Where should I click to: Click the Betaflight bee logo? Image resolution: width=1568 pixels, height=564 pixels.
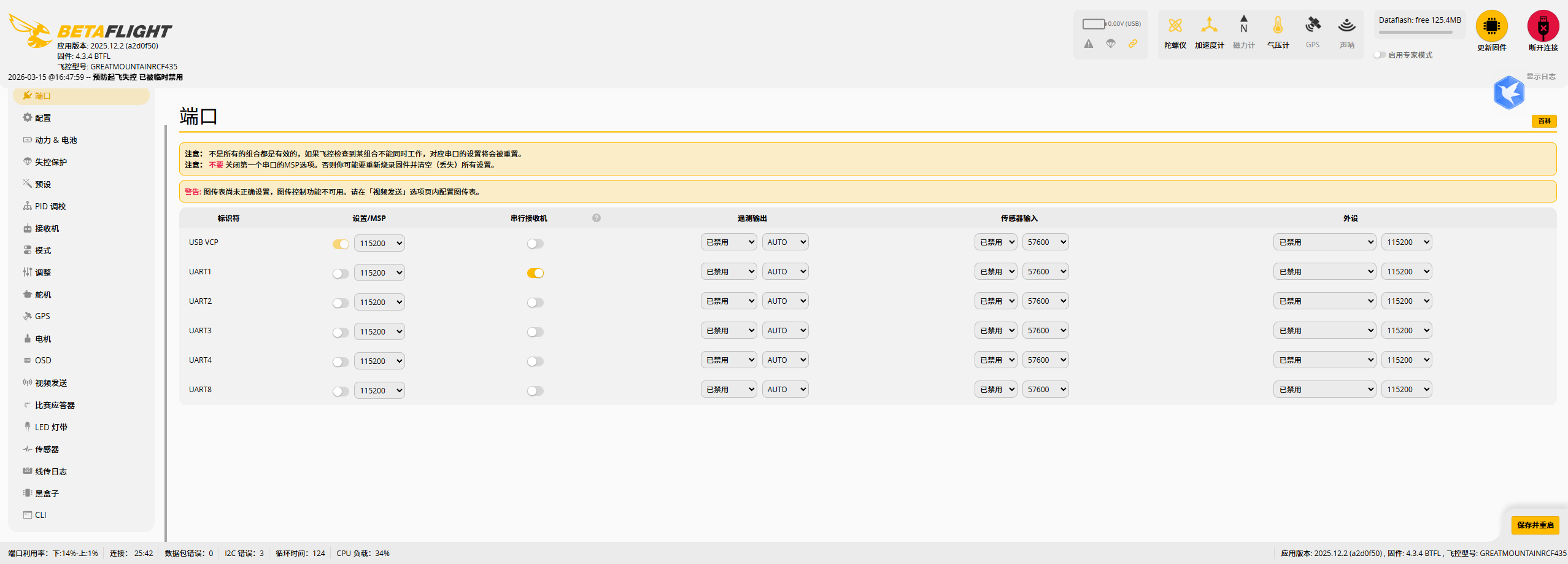pyautogui.click(x=31, y=31)
